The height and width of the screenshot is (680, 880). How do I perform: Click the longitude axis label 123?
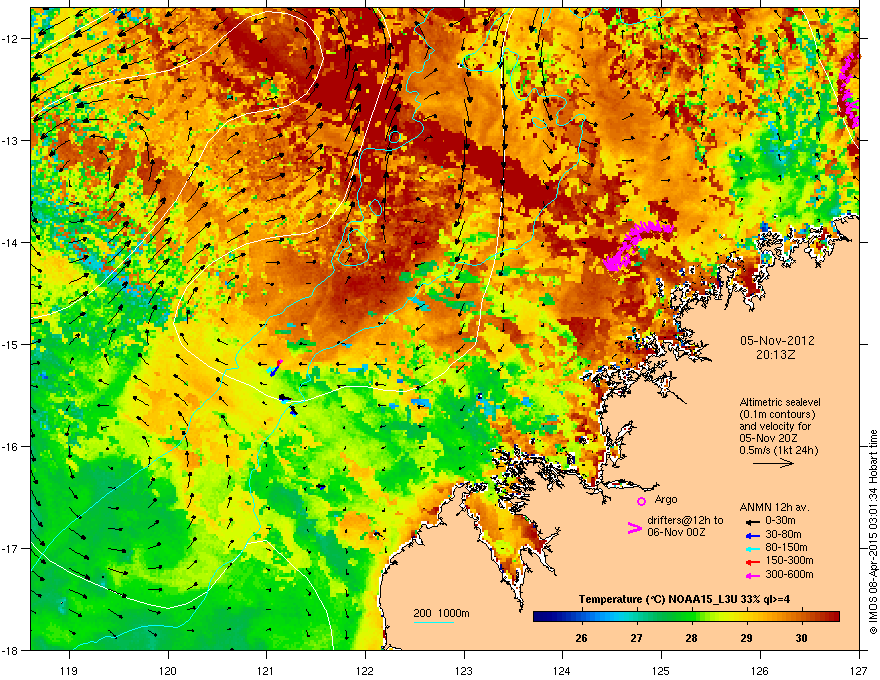pos(464,670)
